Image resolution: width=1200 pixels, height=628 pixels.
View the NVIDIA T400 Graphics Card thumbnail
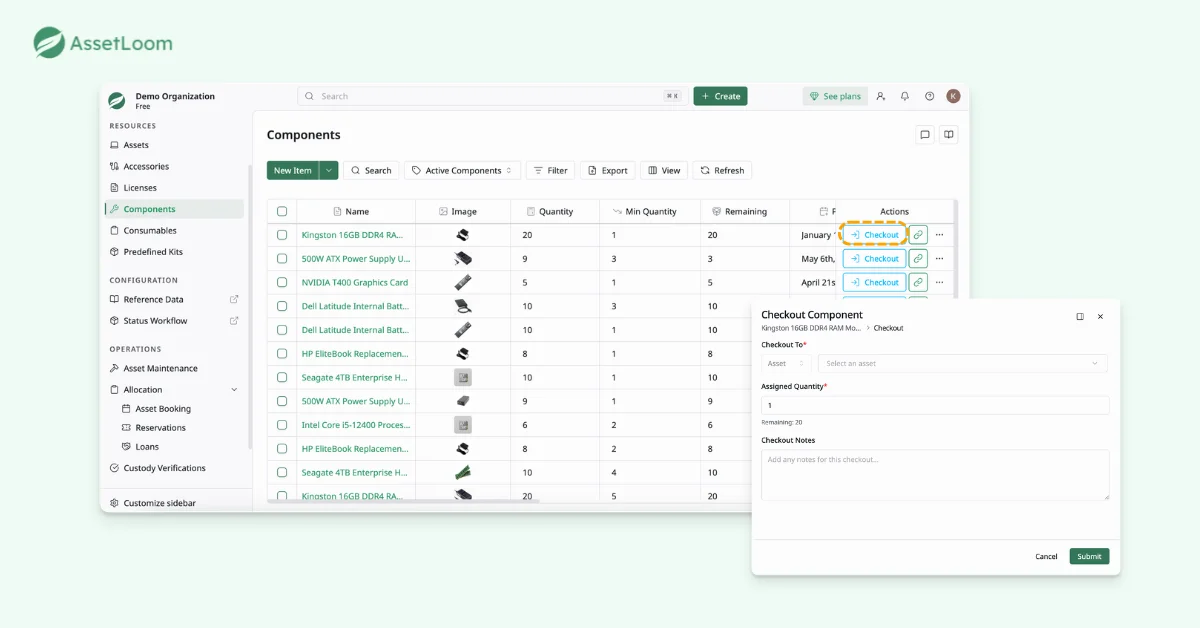(x=462, y=282)
